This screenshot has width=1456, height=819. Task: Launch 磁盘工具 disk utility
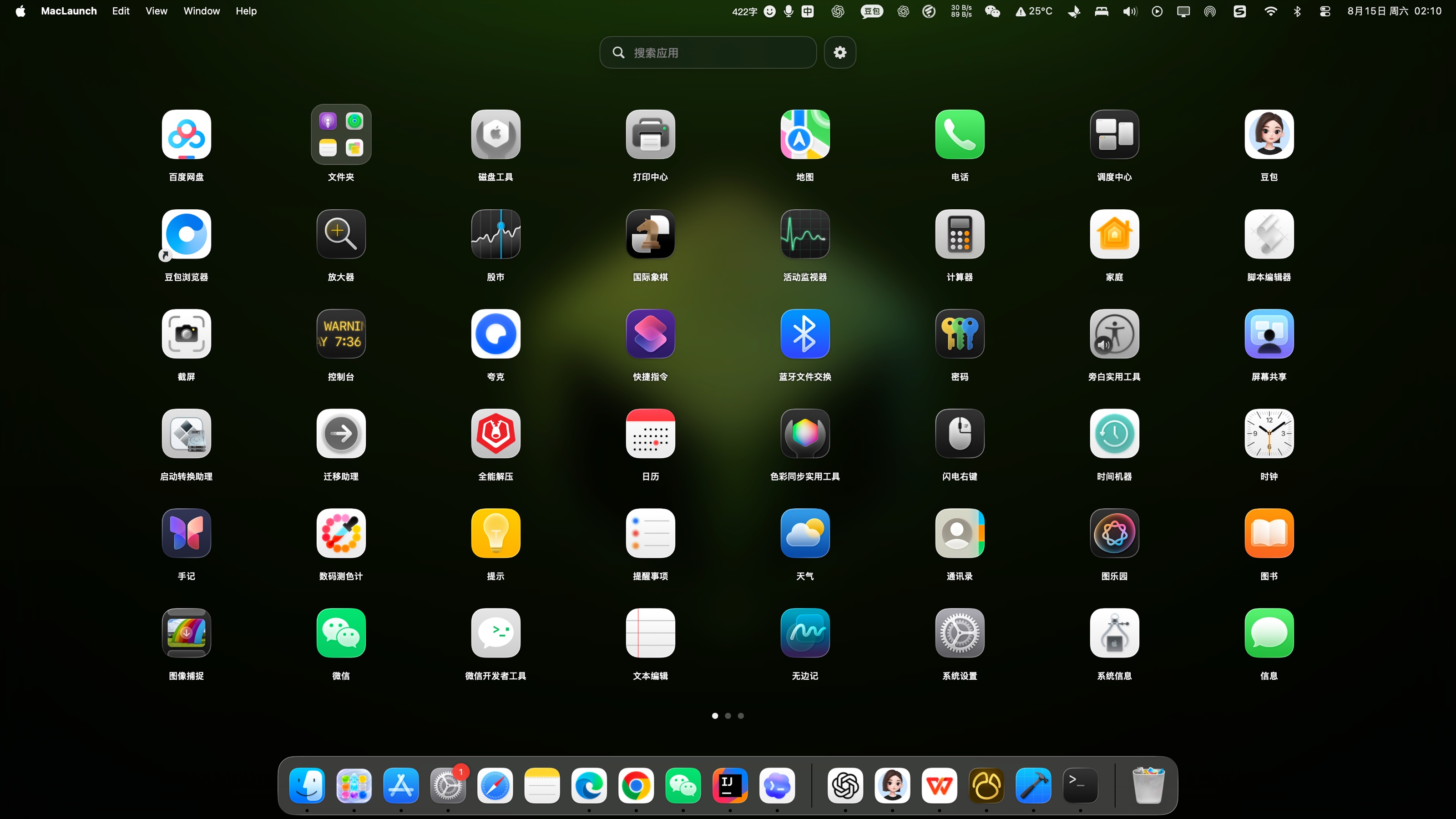[495, 135]
